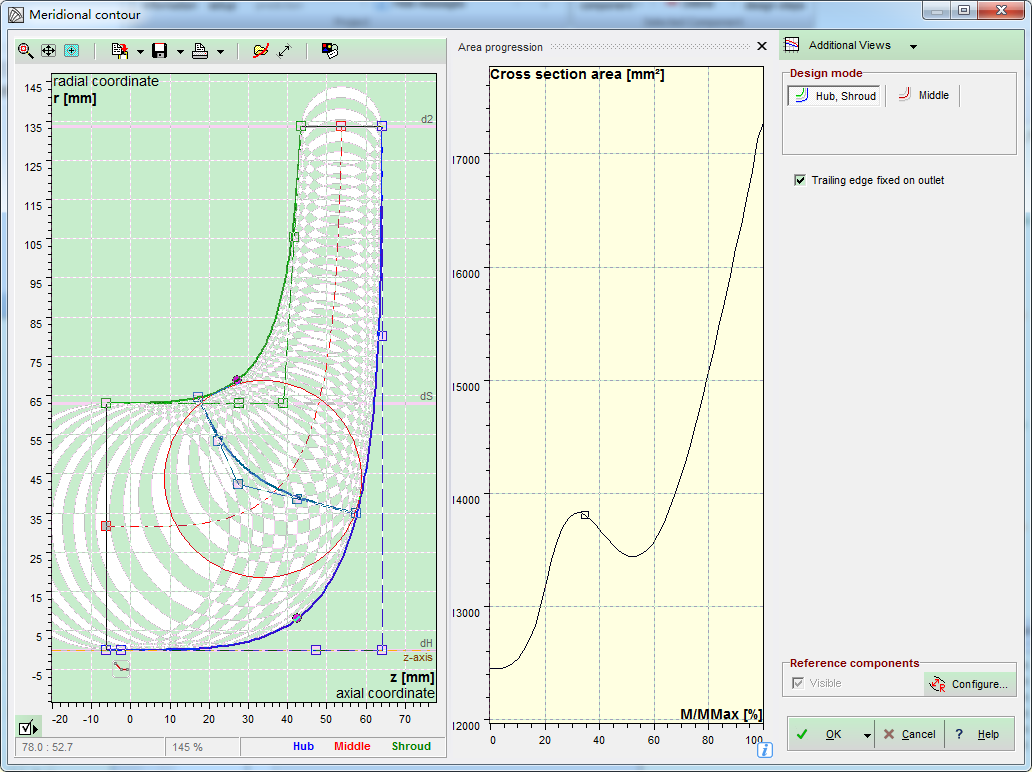The height and width of the screenshot is (772, 1032).
Task: Click the Hub legend label
Action: [303, 746]
